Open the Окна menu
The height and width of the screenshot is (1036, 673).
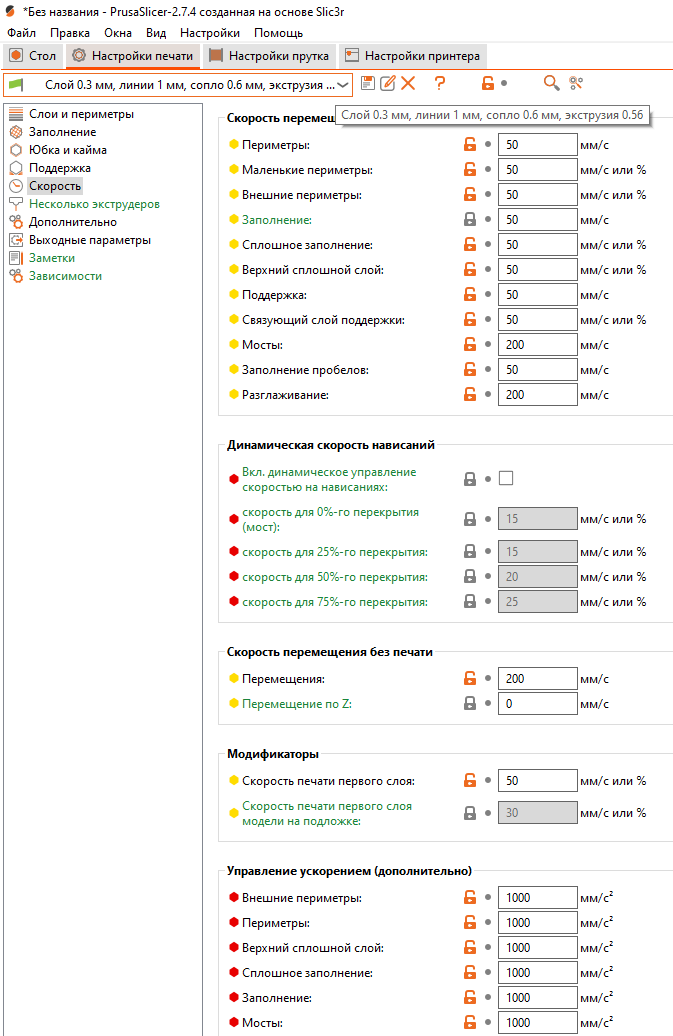(x=118, y=33)
